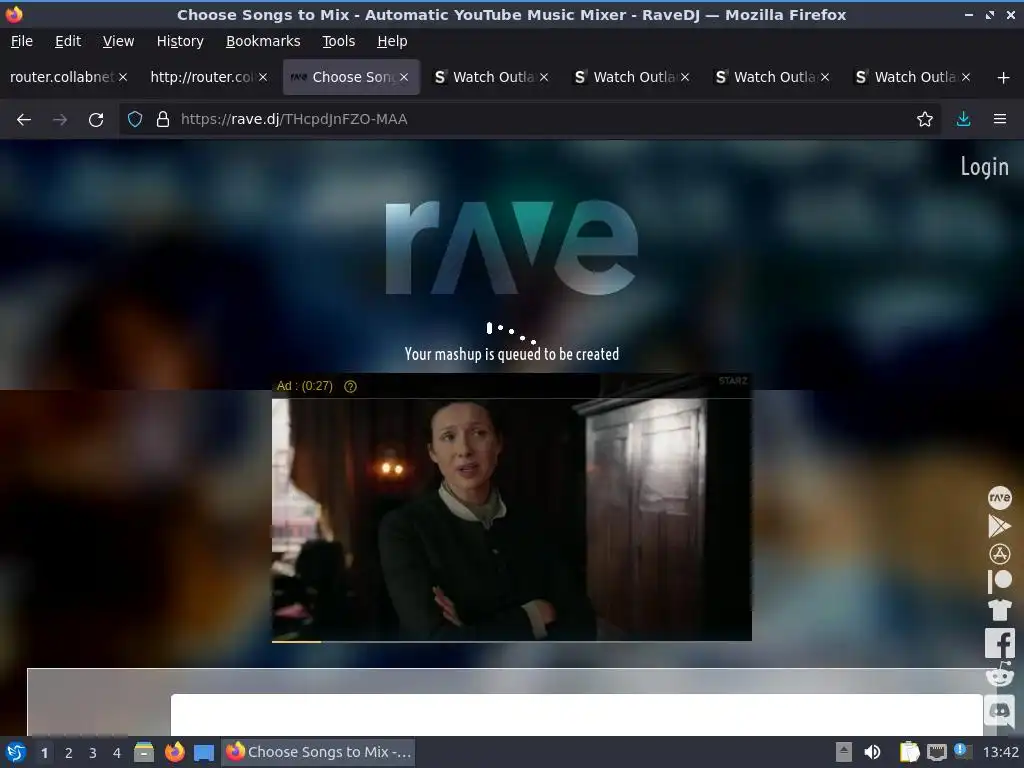Switch to workspace 3
The image size is (1024, 768).
[93, 753]
